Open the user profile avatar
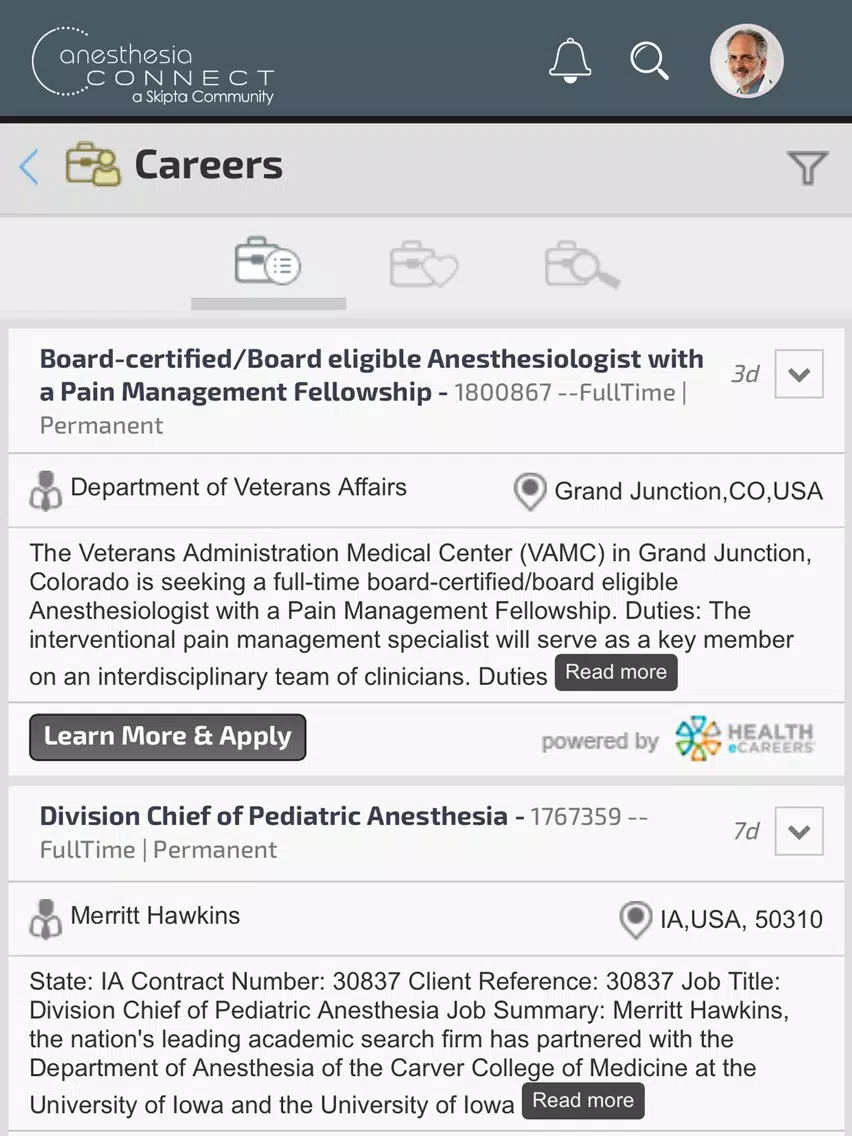 click(746, 61)
